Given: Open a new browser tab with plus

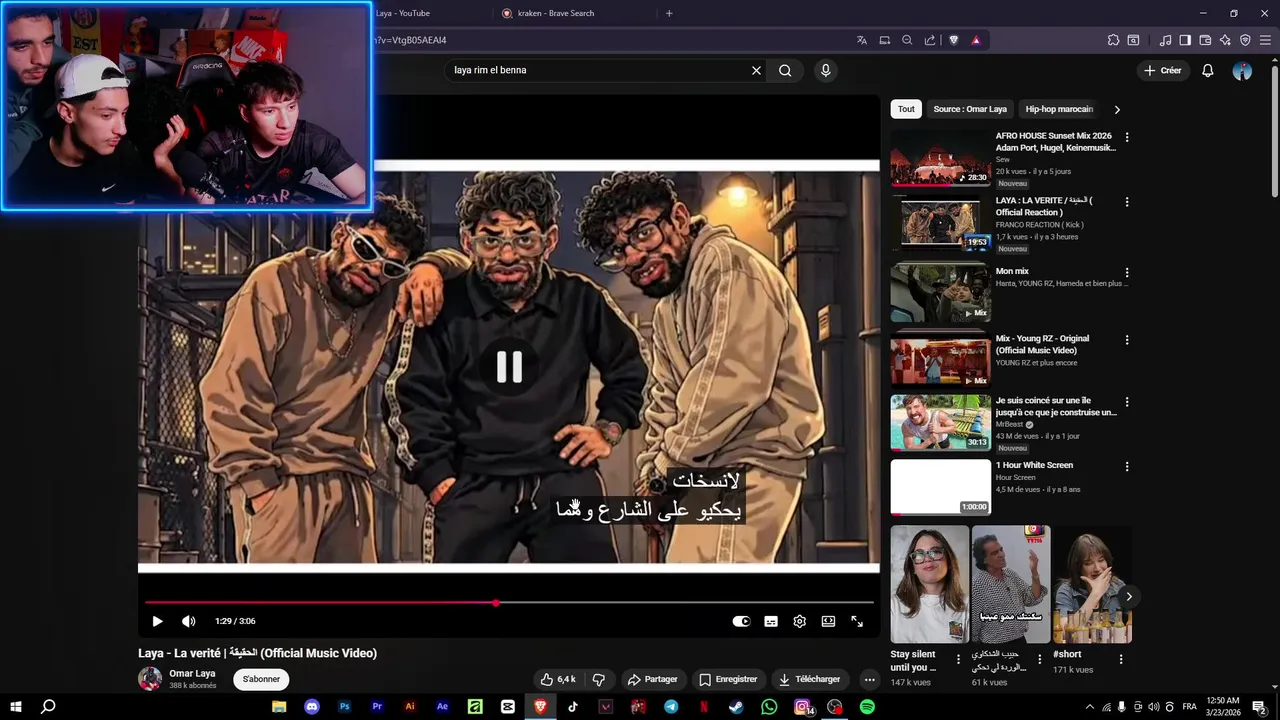Looking at the screenshot, I should pos(669,13).
